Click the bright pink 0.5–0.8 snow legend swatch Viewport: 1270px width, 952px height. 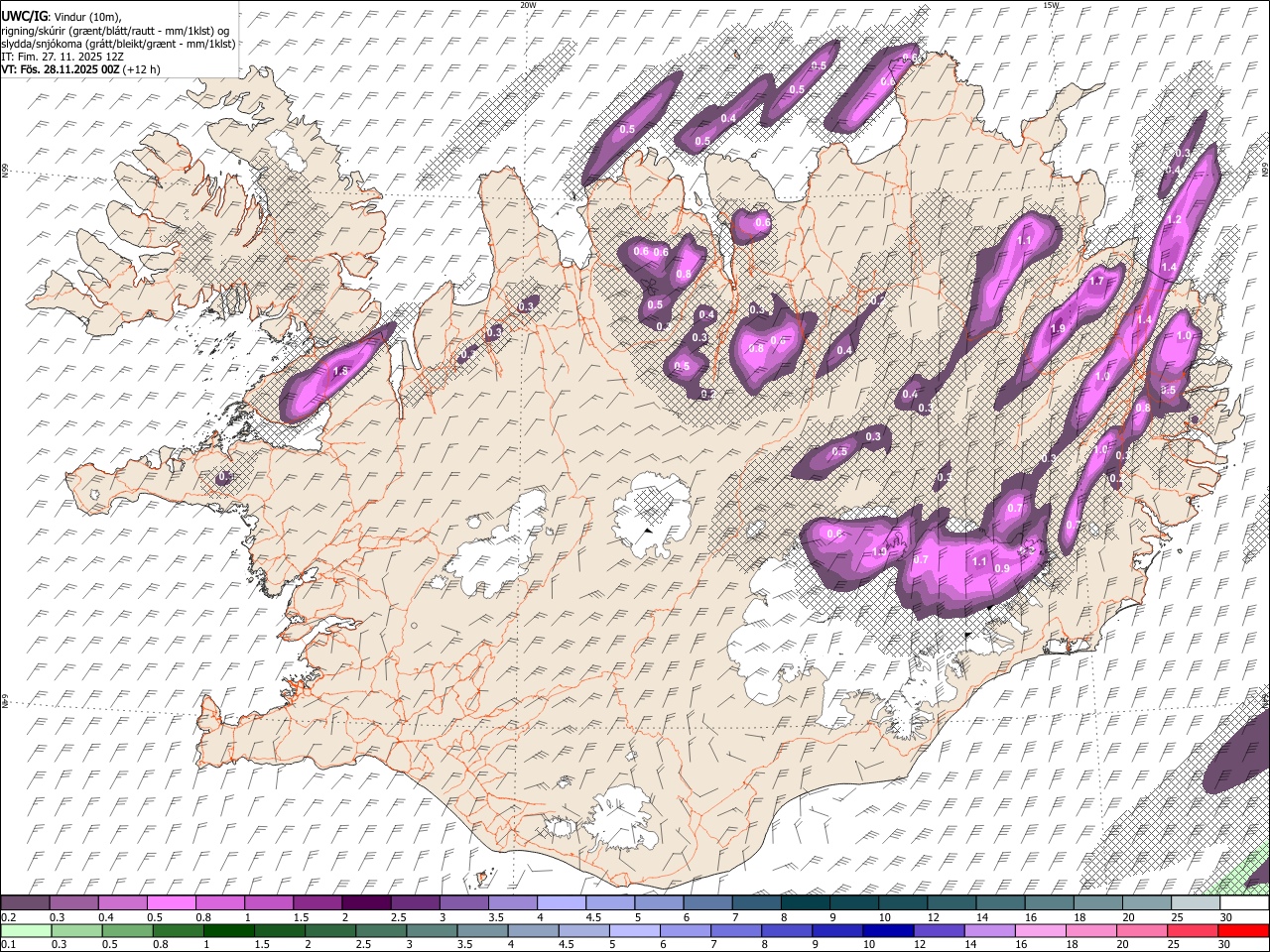[x=171, y=903]
